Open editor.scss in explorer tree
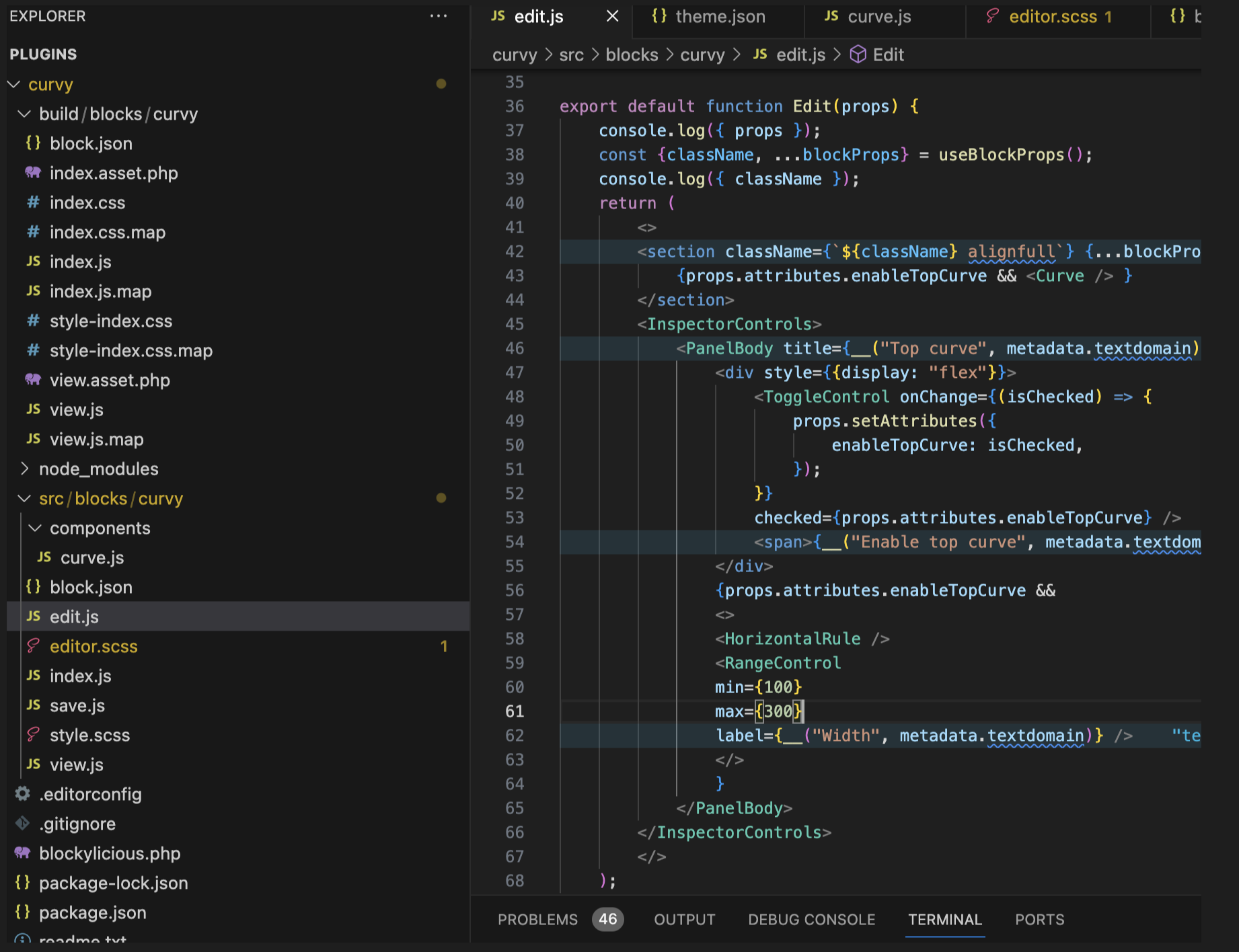 (238, 646)
